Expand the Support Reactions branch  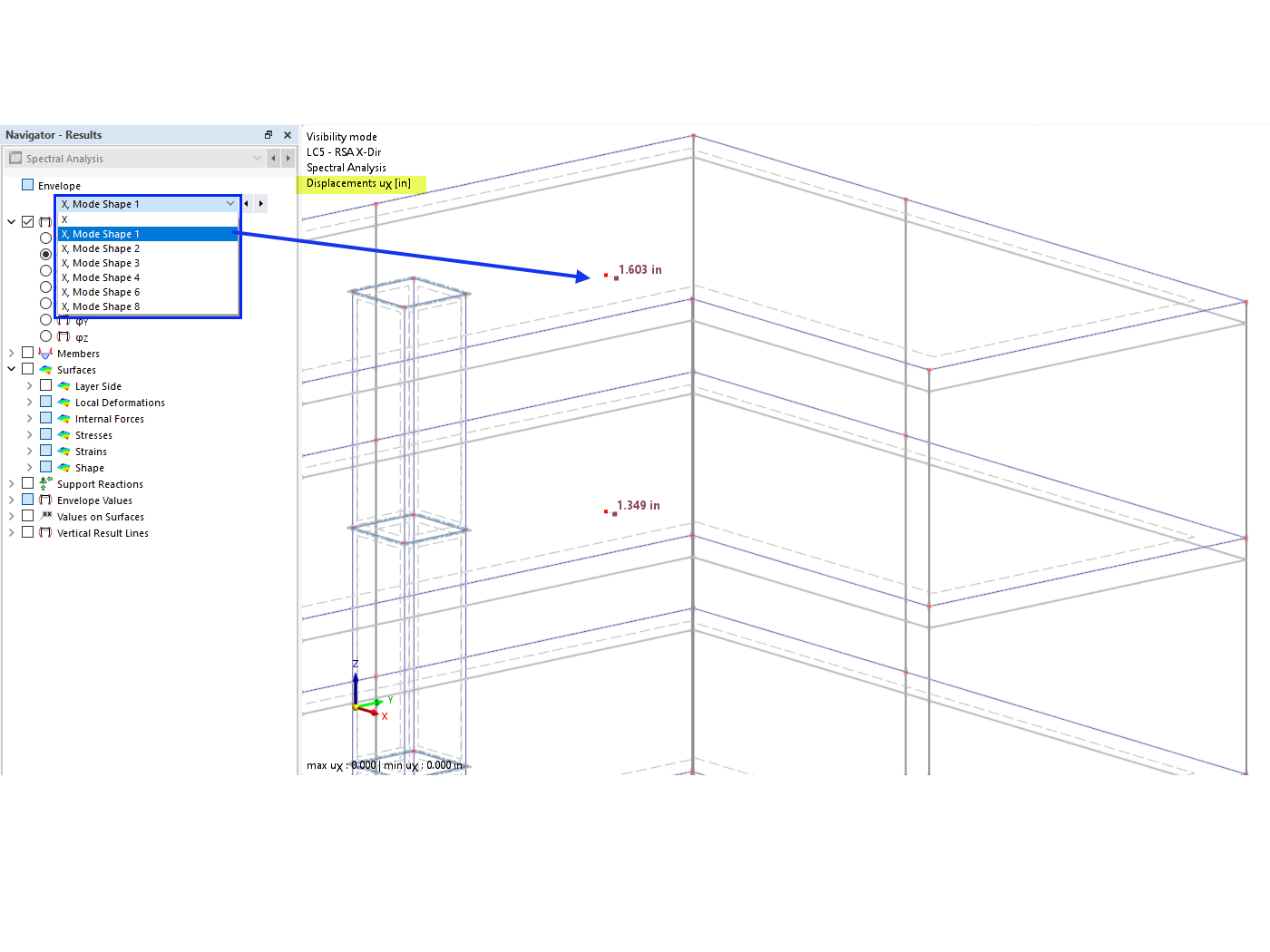[x=11, y=481]
